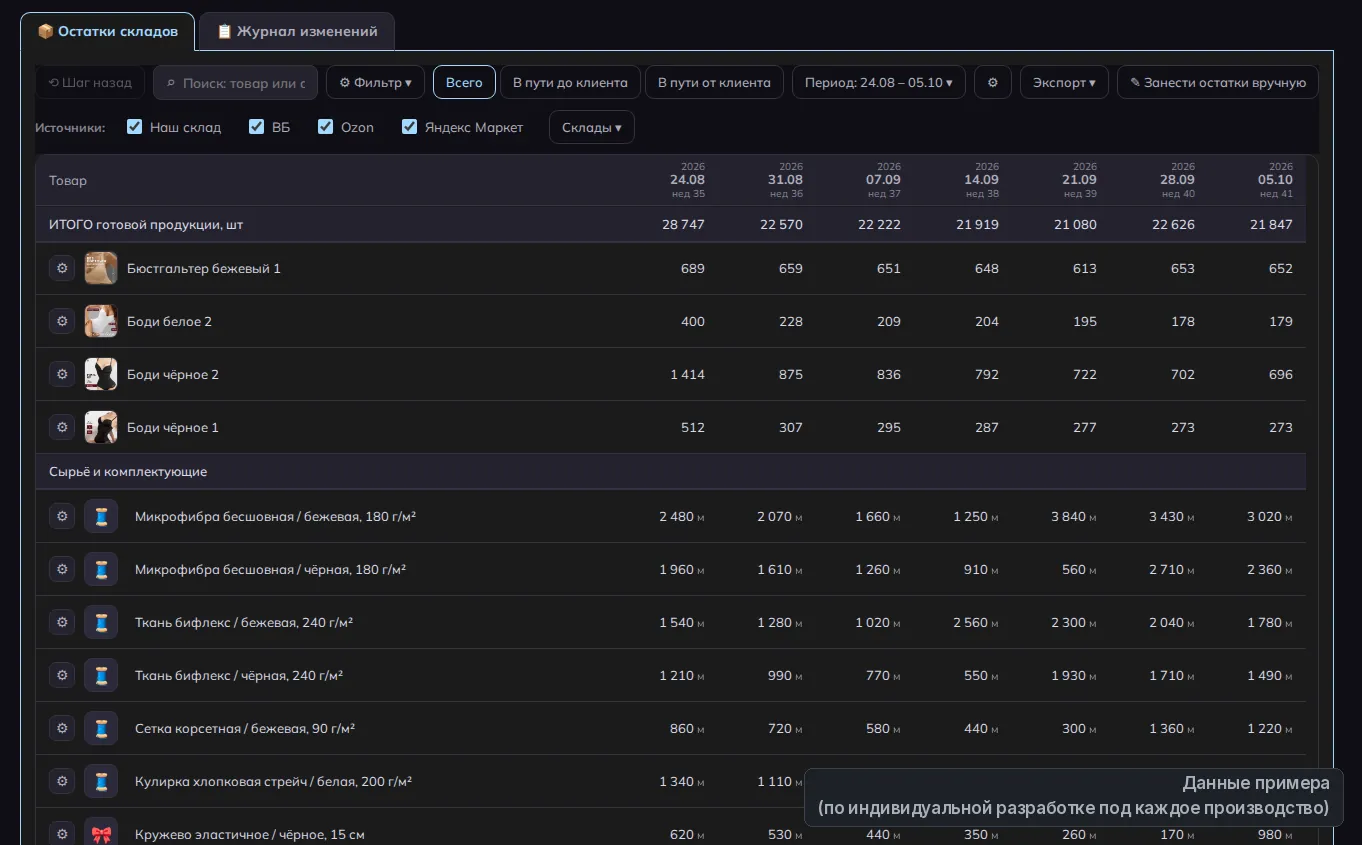The image size is (1362, 845).
Task: Click the Шаг назад button
Action: (x=91, y=82)
